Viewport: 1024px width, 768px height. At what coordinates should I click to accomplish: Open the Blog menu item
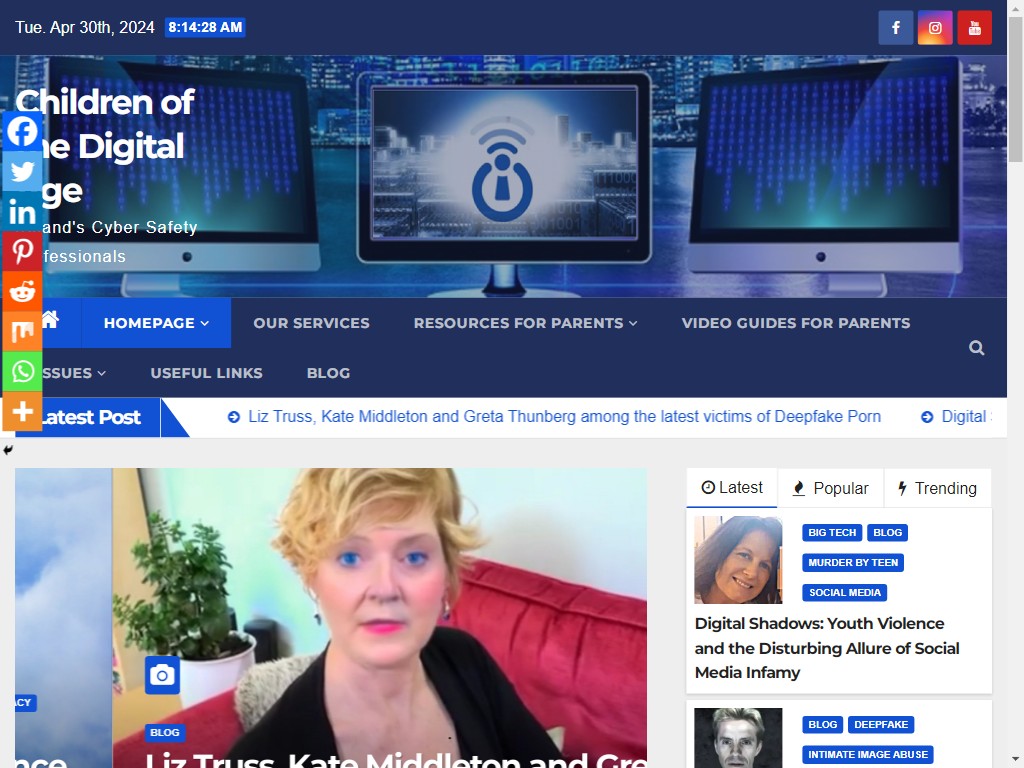(x=328, y=373)
